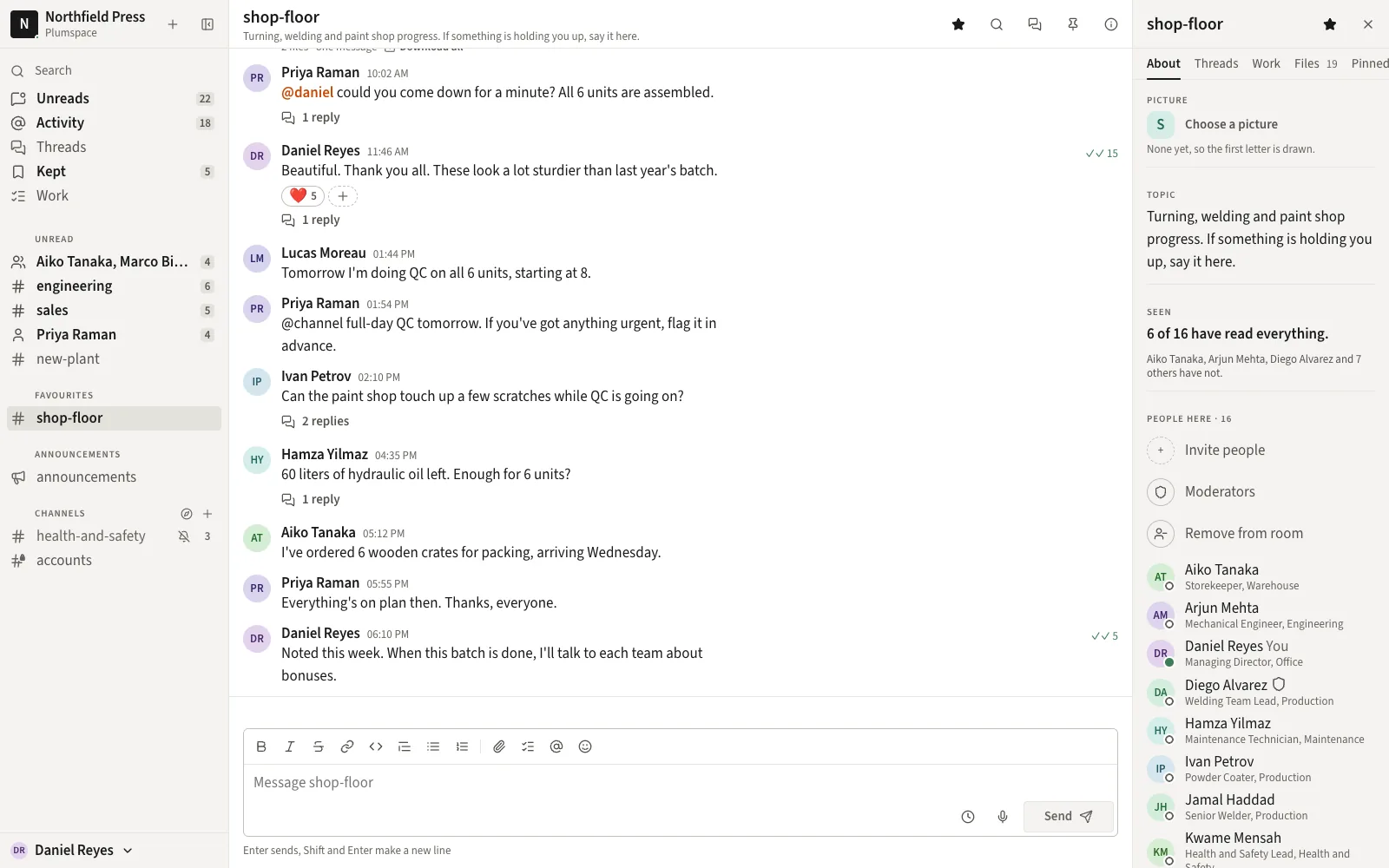Switch to the Files tab in panel
The width and height of the screenshot is (1389, 868).
(1315, 63)
